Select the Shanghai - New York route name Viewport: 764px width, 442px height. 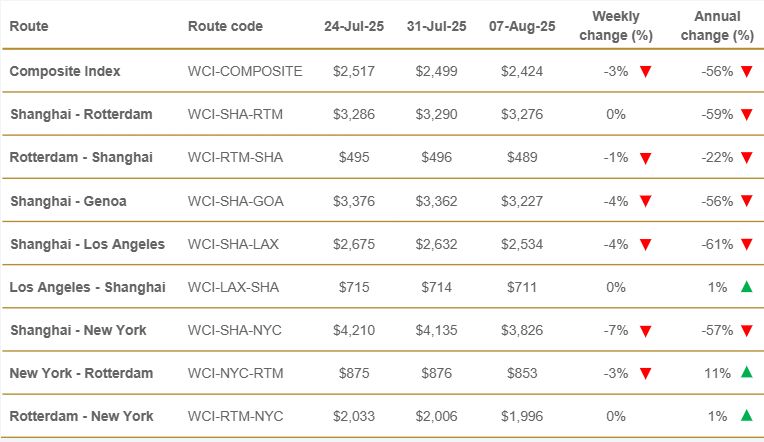point(78,330)
